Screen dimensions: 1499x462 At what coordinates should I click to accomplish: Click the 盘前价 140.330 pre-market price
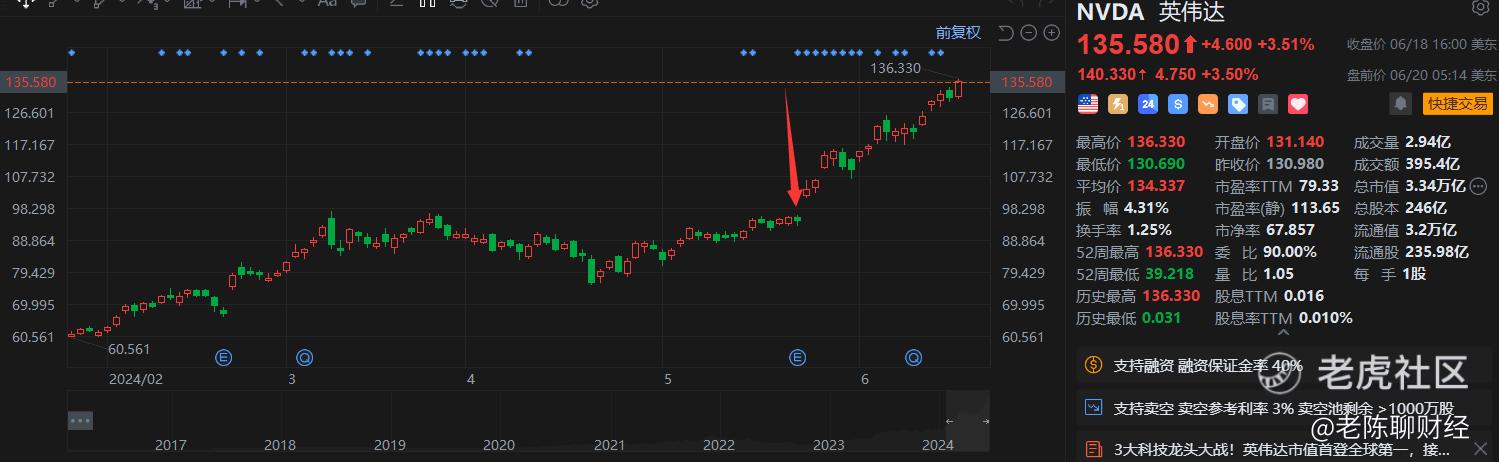point(1106,73)
